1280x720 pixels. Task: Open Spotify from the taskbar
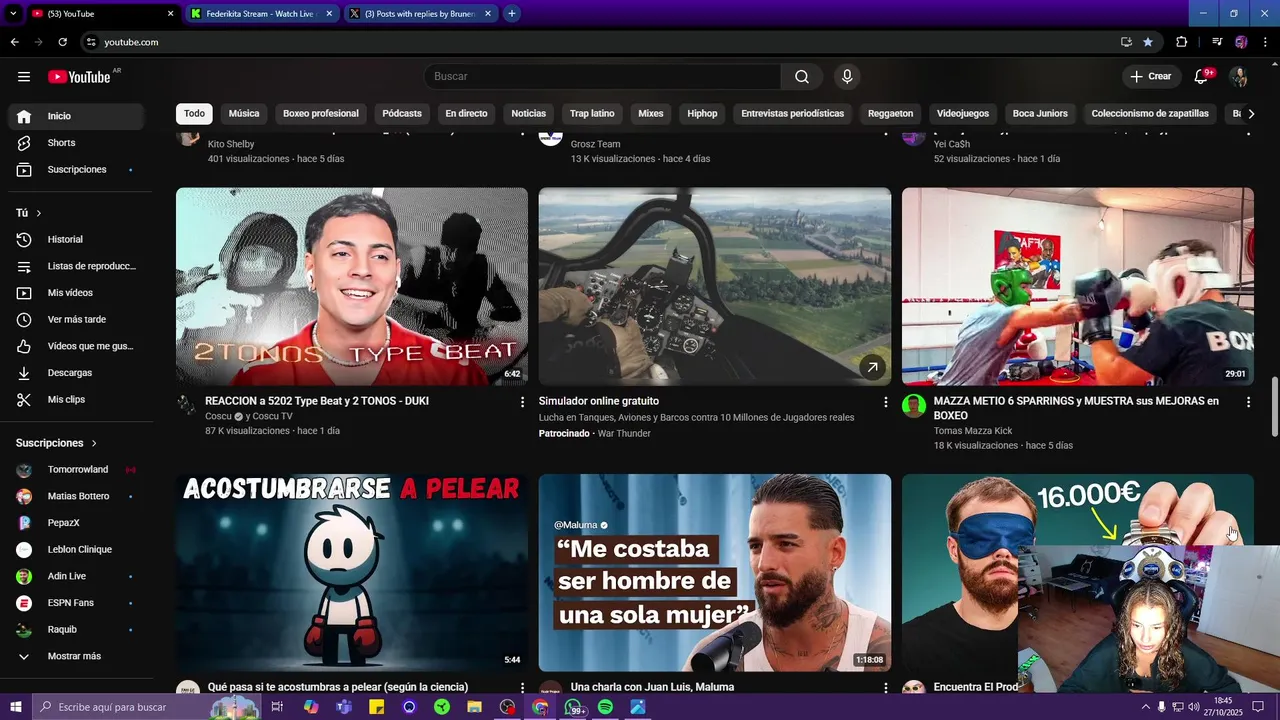[605, 707]
